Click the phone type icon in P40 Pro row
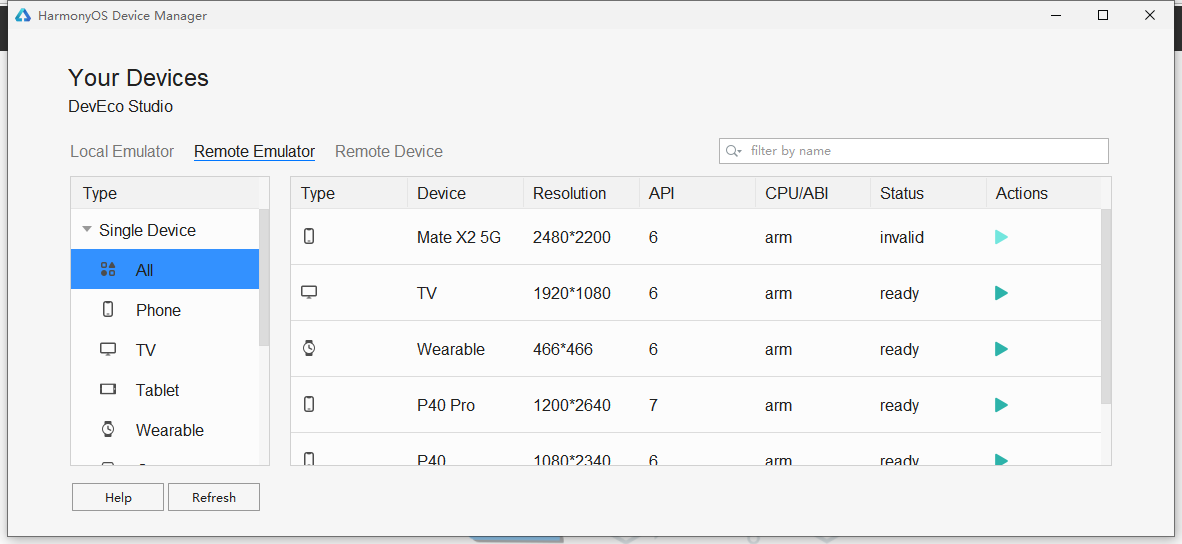Image resolution: width=1182 pixels, height=544 pixels. [309, 405]
